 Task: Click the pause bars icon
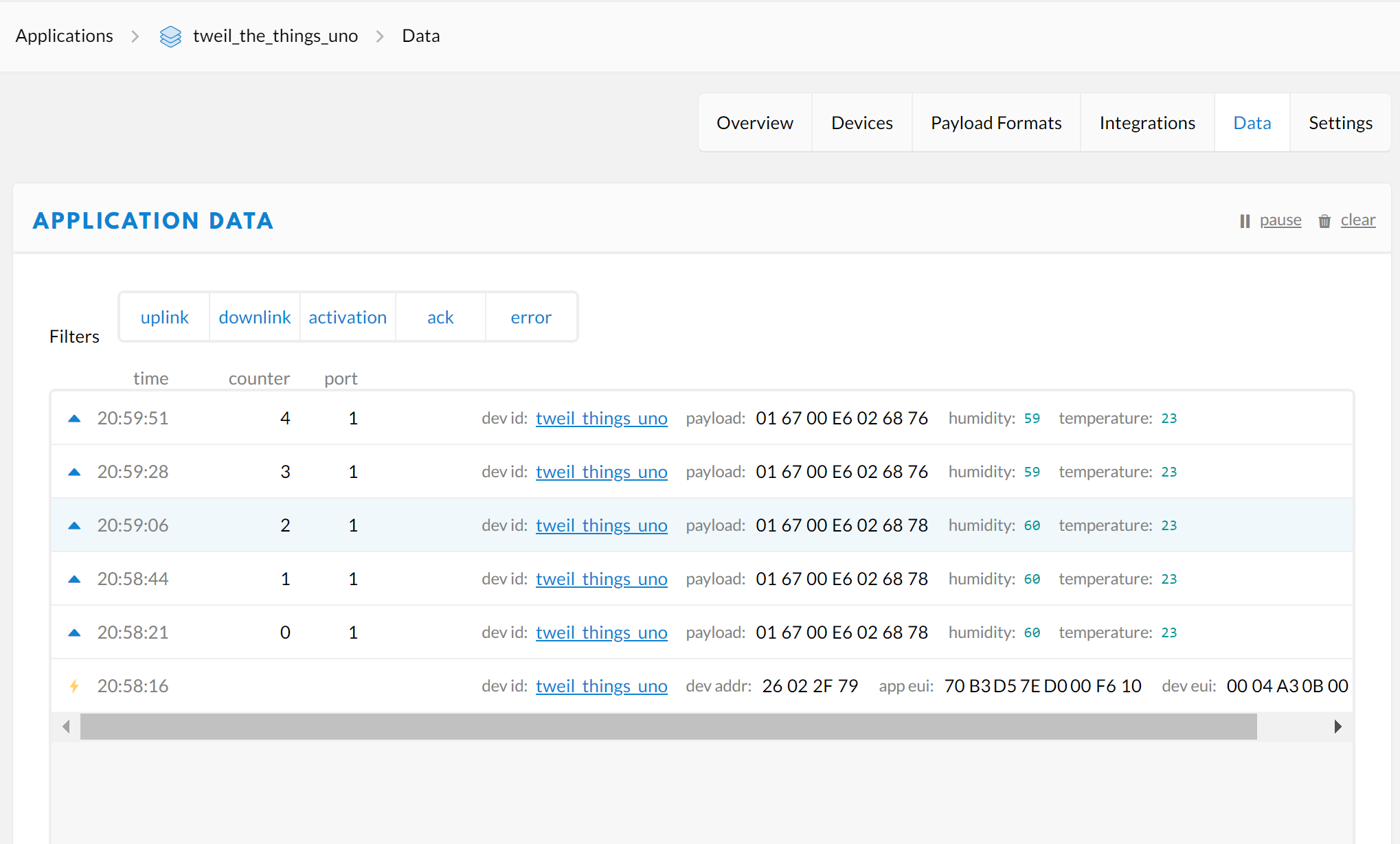pyautogui.click(x=1245, y=221)
